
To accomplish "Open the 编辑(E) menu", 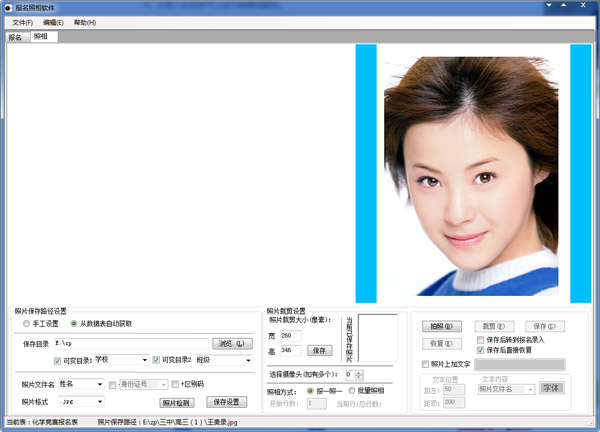I will pos(53,22).
